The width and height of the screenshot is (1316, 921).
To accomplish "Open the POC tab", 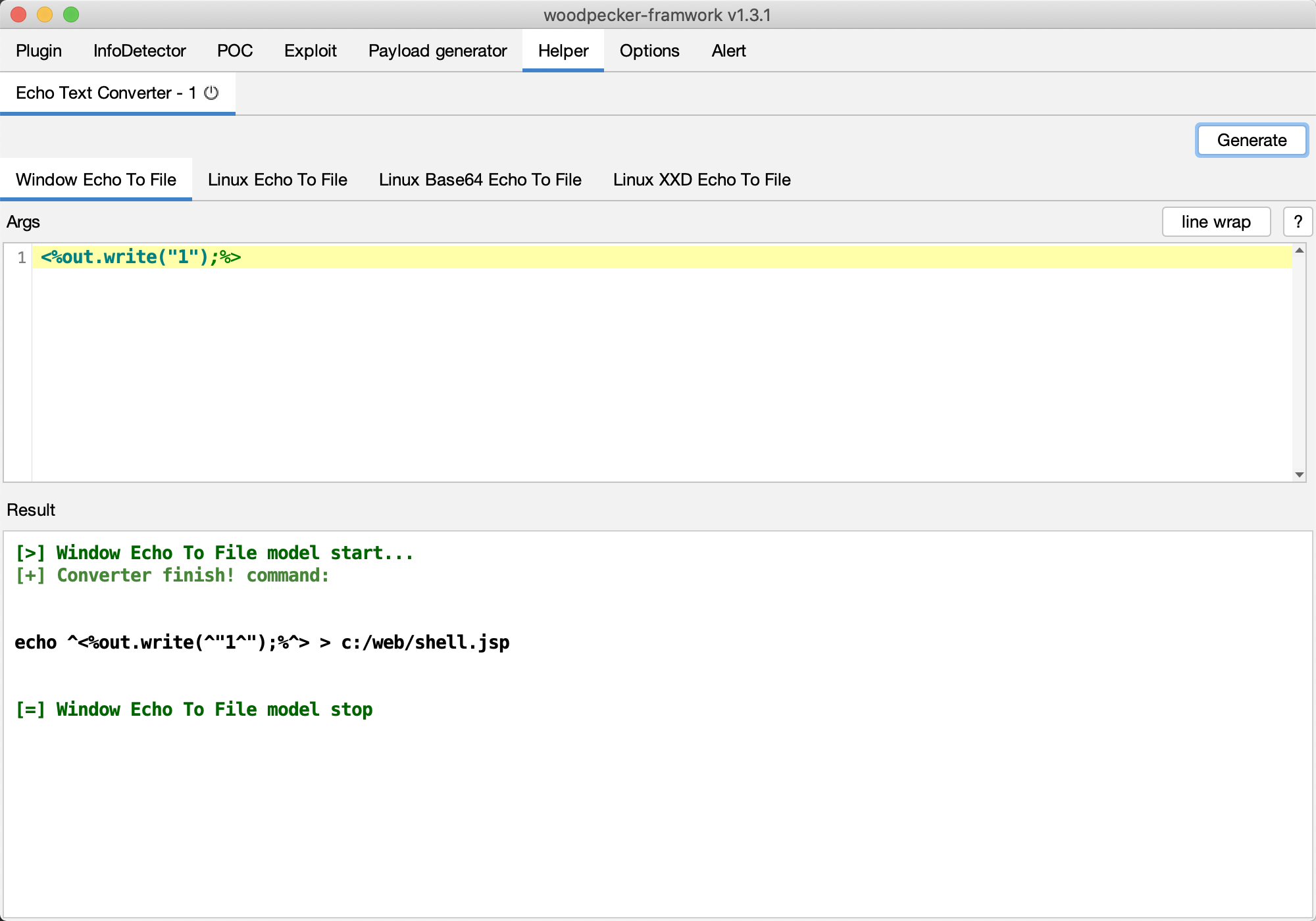I will tap(235, 51).
